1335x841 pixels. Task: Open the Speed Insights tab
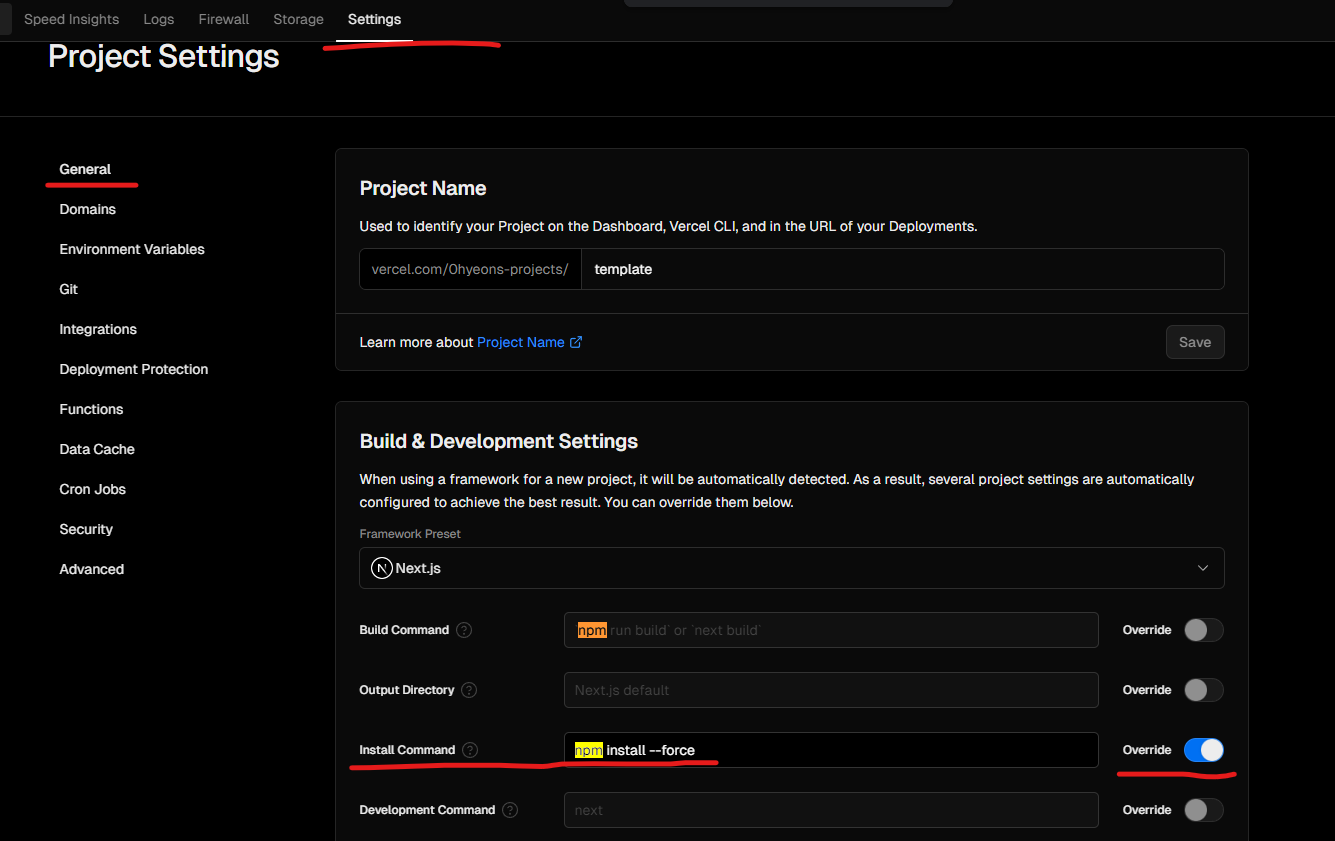pyautogui.click(x=71, y=19)
